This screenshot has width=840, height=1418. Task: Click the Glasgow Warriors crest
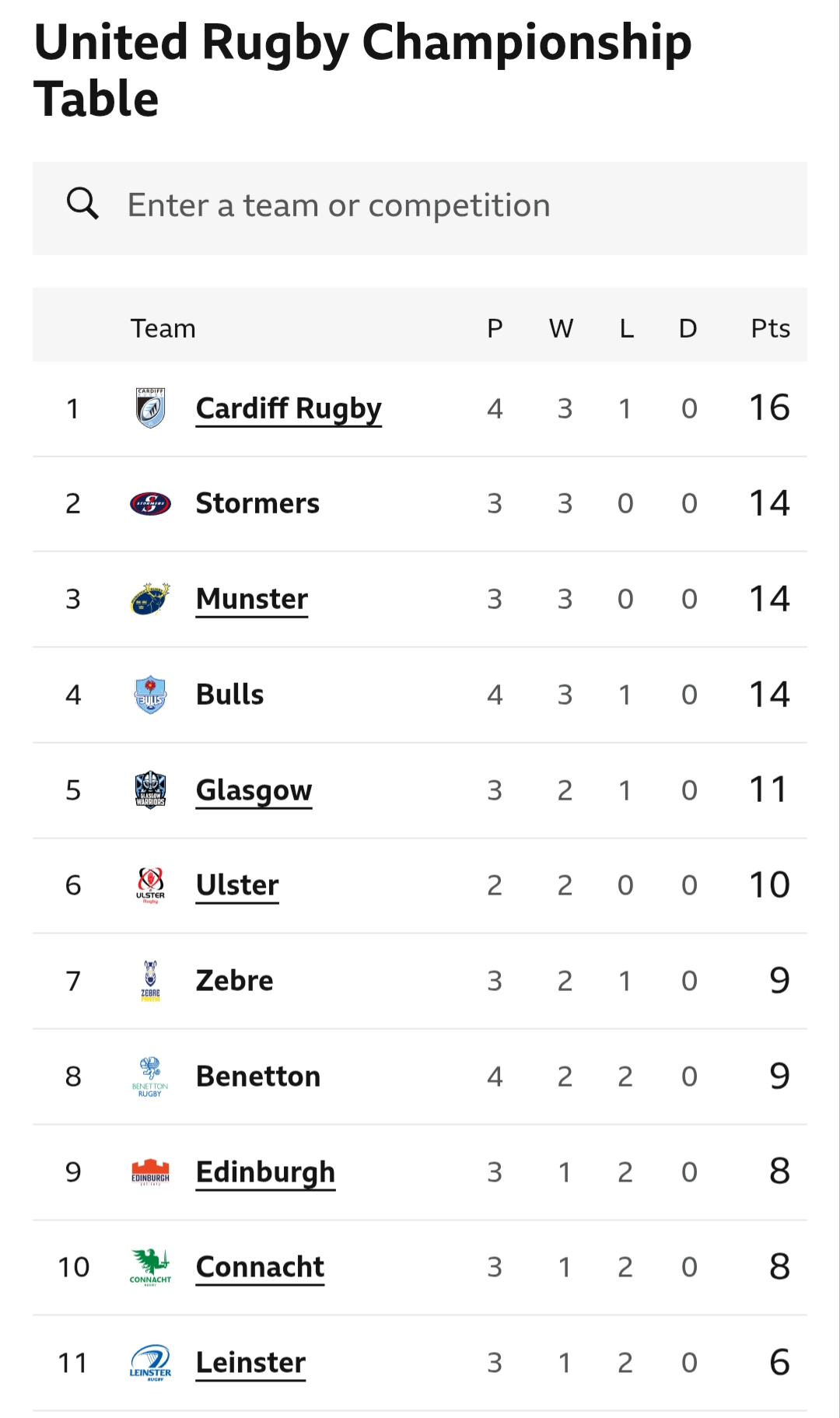point(150,790)
